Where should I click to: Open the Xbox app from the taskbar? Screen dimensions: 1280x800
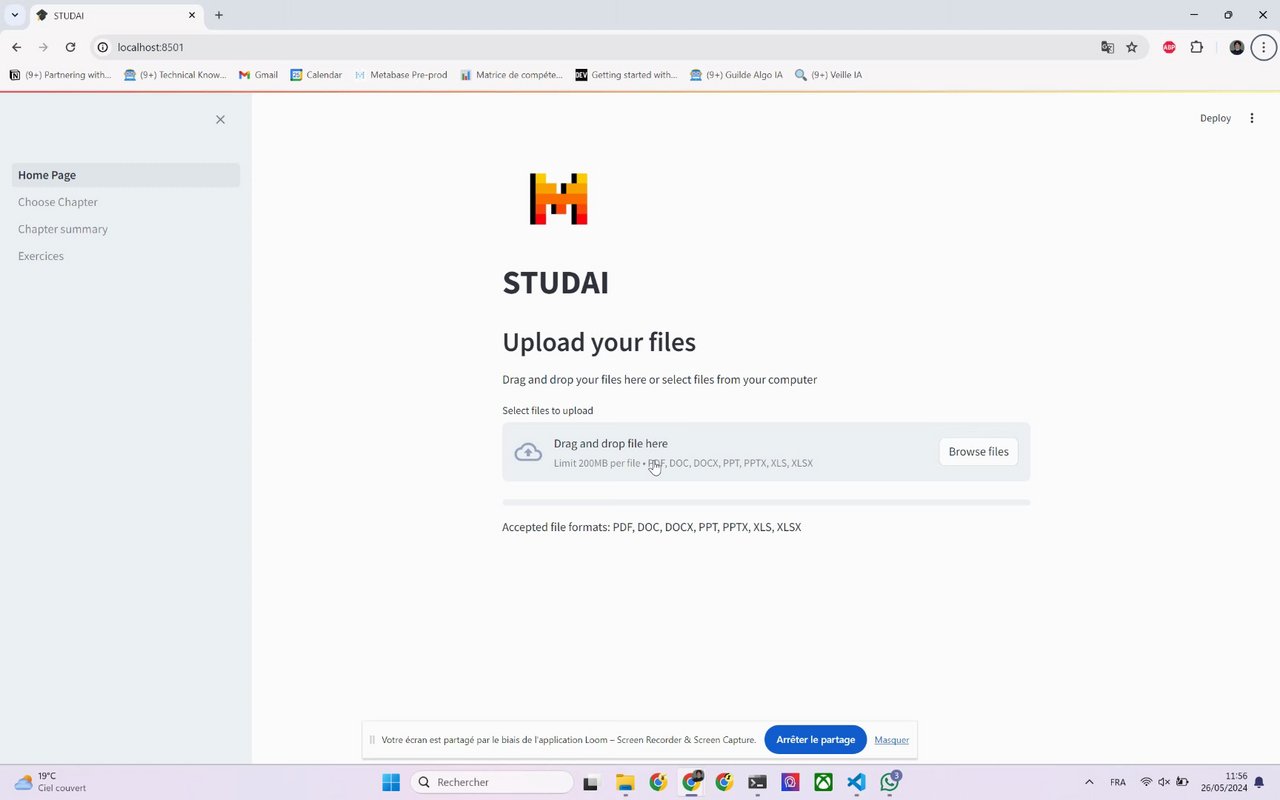tap(823, 782)
